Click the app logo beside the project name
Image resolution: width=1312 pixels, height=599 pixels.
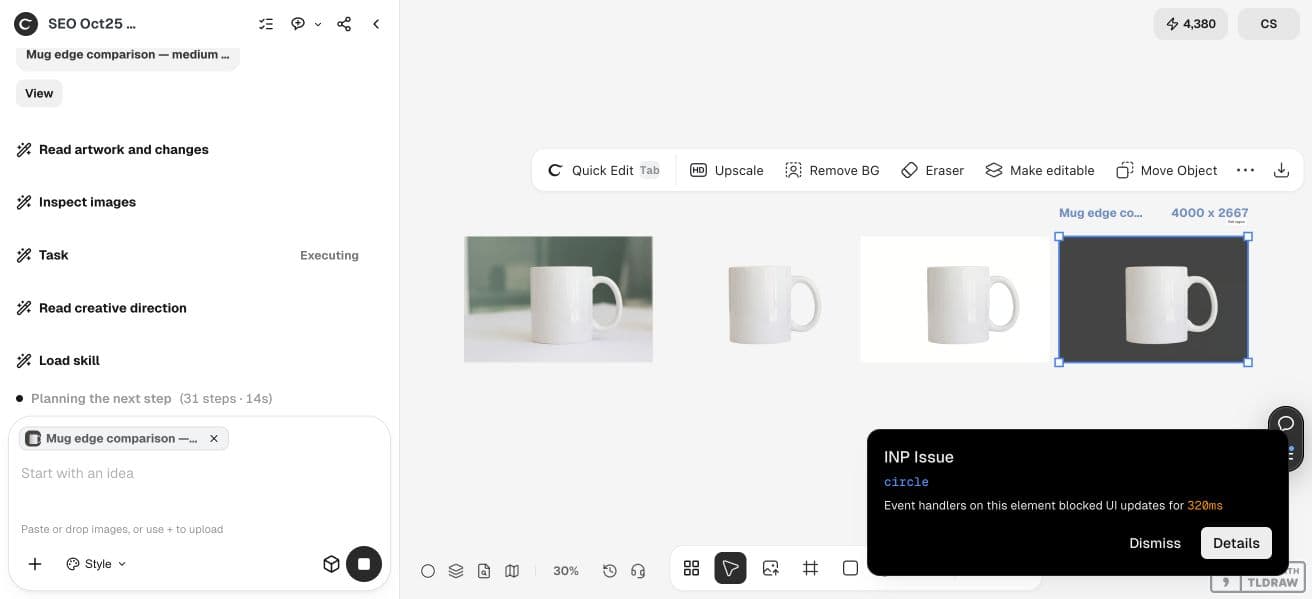pos(26,24)
